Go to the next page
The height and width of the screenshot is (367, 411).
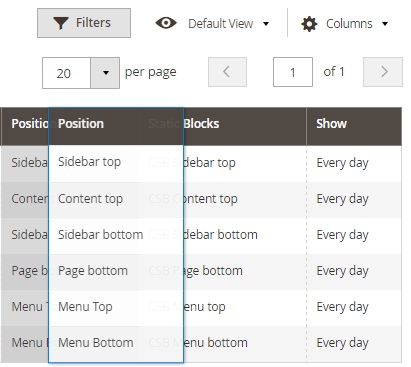pyautogui.click(x=383, y=72)
